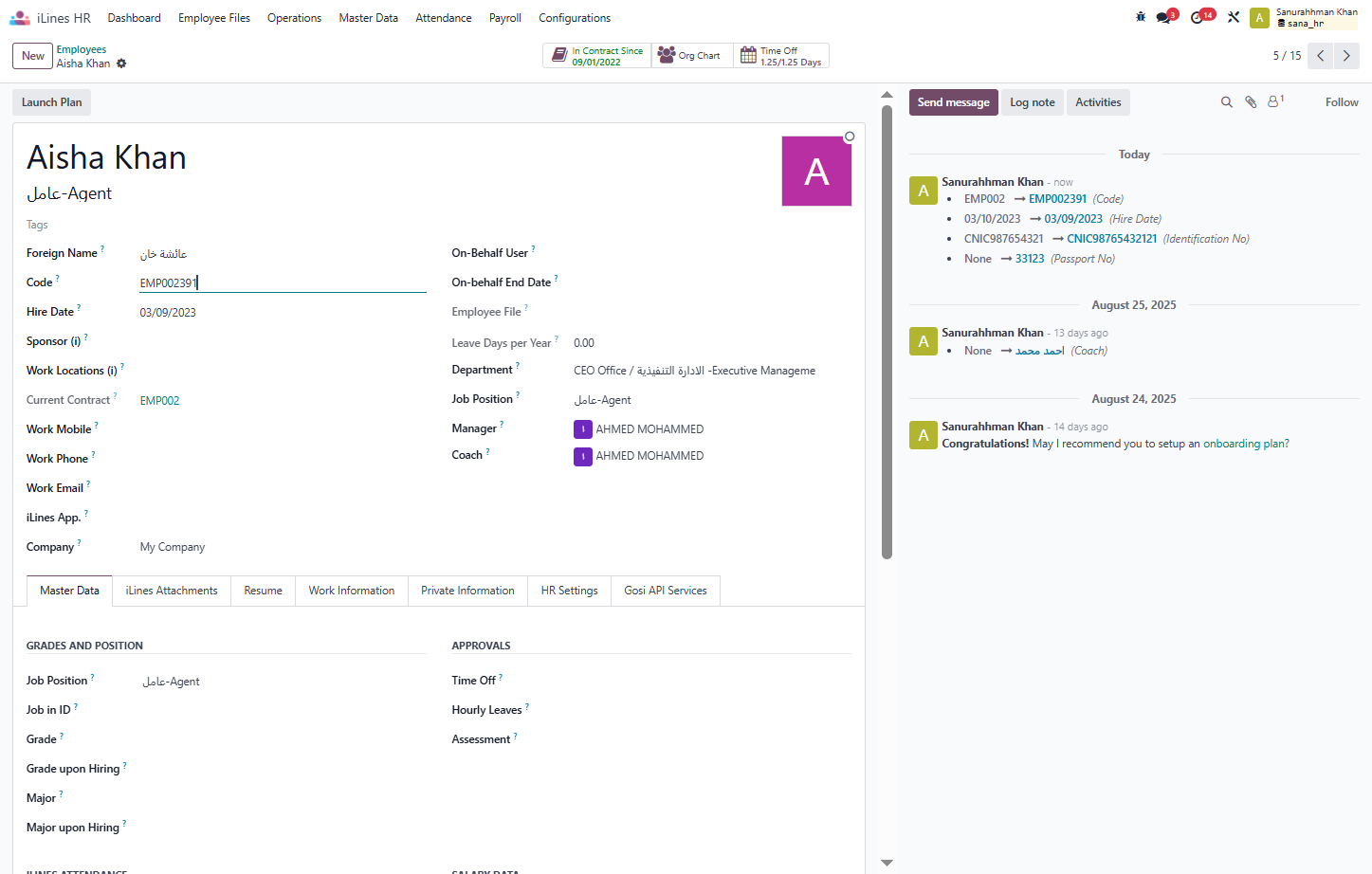Click the Time Off calendar icon
This screenshot has height=874, width=1372.
click(x=748, y=56)
